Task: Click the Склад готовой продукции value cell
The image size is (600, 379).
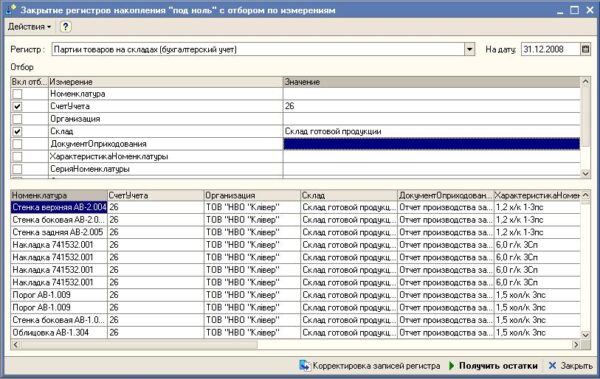Action: coord(431,131)
